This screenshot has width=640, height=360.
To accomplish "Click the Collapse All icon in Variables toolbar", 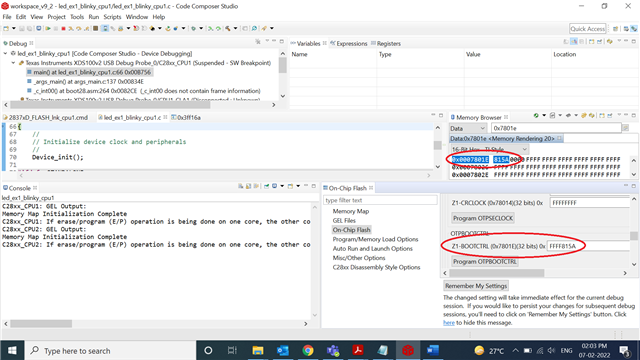I will click(582, 42).
